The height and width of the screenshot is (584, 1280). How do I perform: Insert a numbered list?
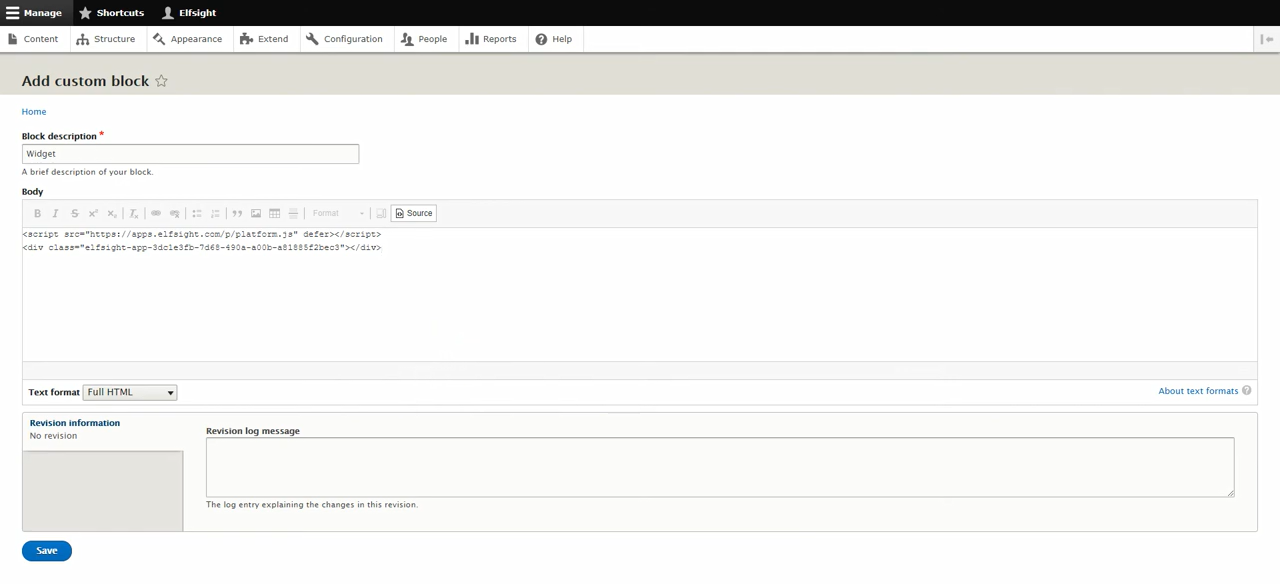[215, 213]
